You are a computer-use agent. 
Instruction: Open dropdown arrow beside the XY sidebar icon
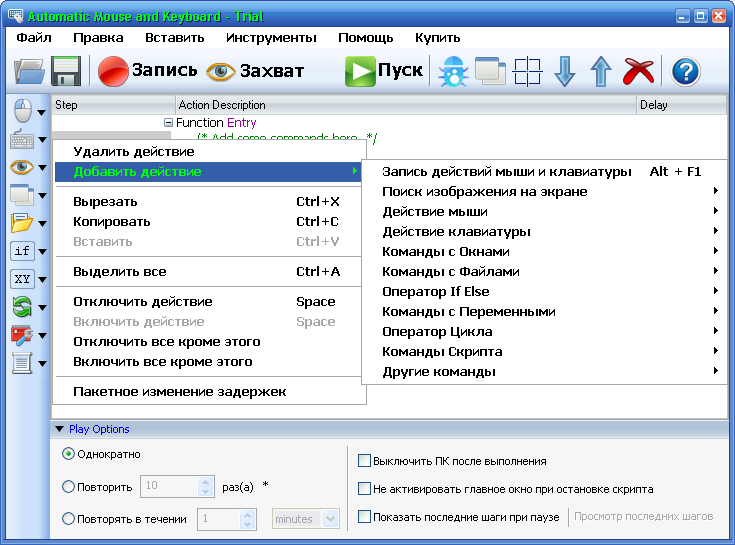[x=42, y=280]
